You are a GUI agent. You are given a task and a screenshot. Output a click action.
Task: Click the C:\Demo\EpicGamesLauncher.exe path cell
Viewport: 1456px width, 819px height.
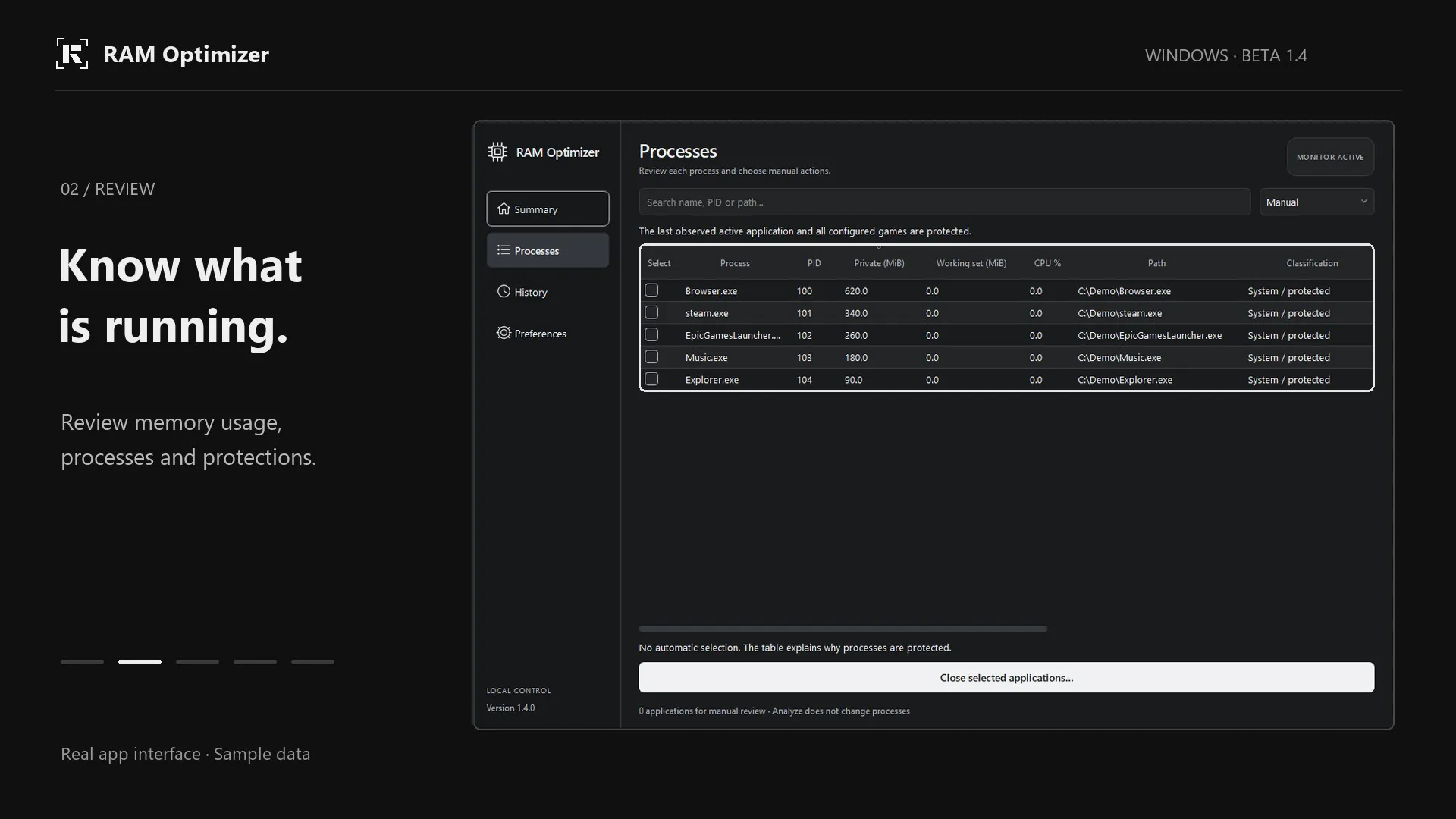[x=1150, y=335]
